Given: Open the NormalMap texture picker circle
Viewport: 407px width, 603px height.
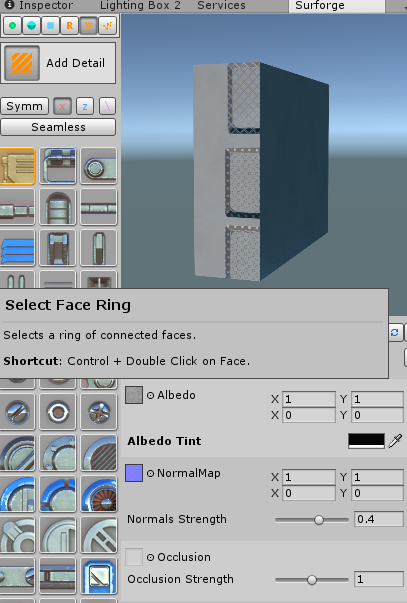Looking at the screenshot, I should tap(150, 473).
